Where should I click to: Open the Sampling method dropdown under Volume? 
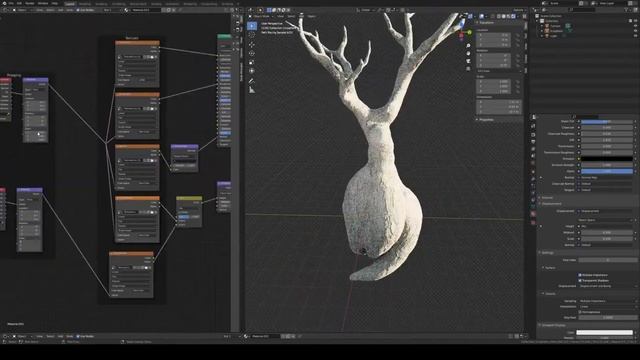(x=607, y=301)
